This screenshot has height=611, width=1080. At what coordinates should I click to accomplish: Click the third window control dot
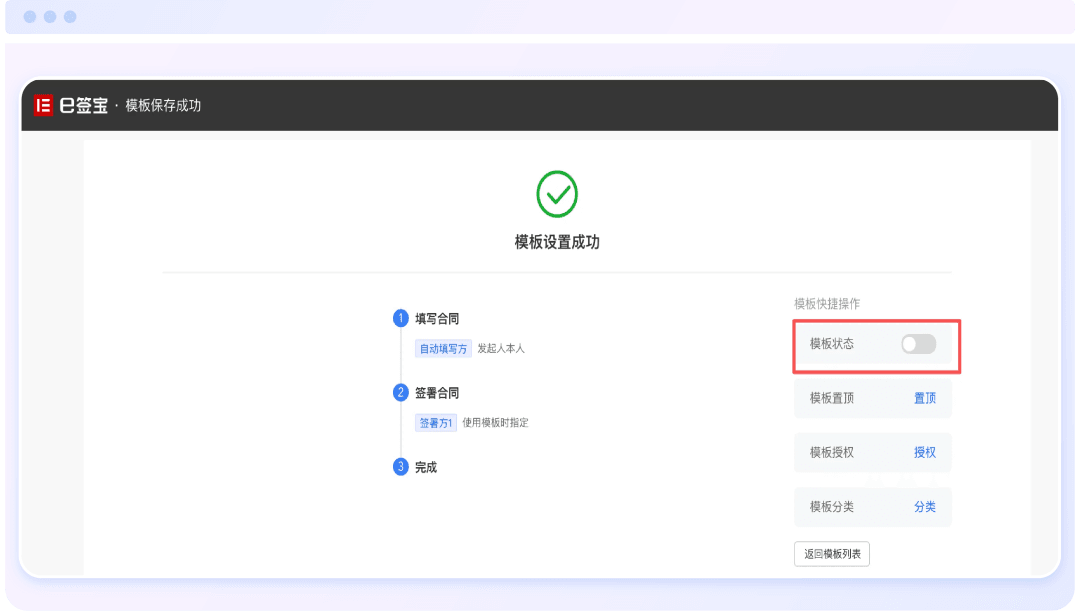point(70,17)
